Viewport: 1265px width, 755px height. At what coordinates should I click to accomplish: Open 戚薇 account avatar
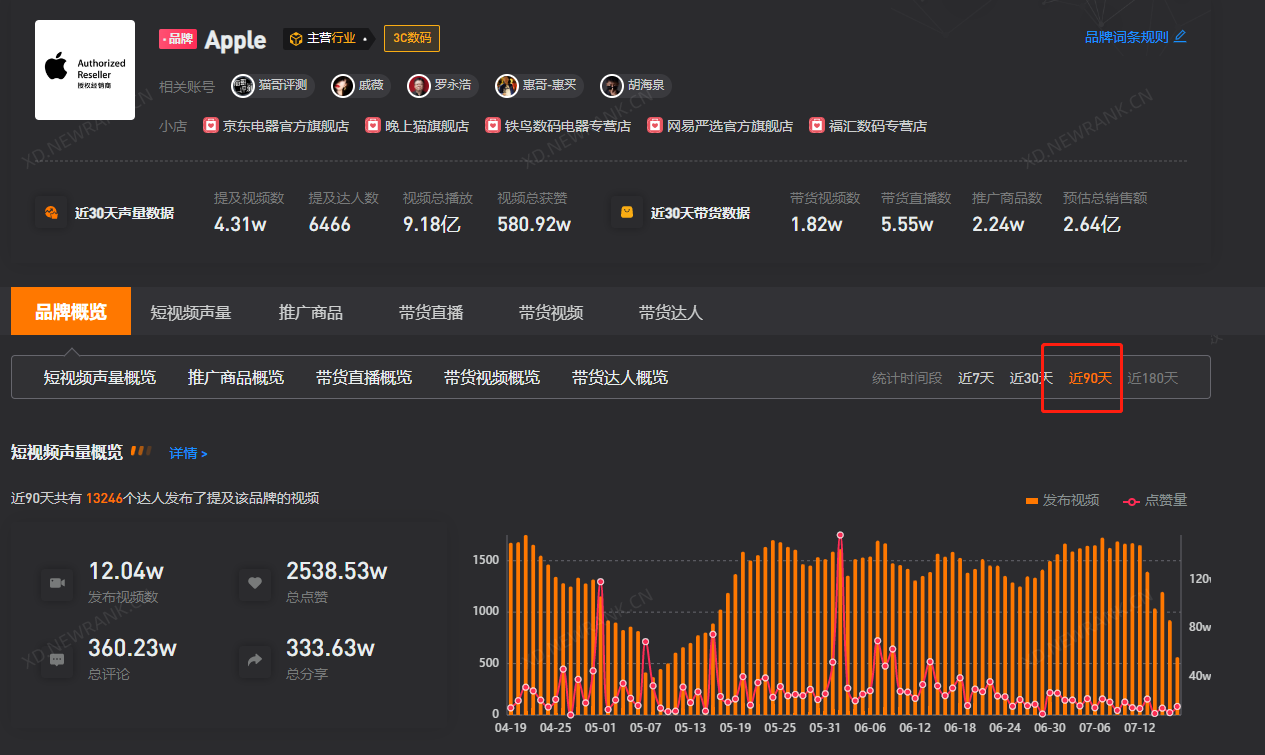(343, 85)
